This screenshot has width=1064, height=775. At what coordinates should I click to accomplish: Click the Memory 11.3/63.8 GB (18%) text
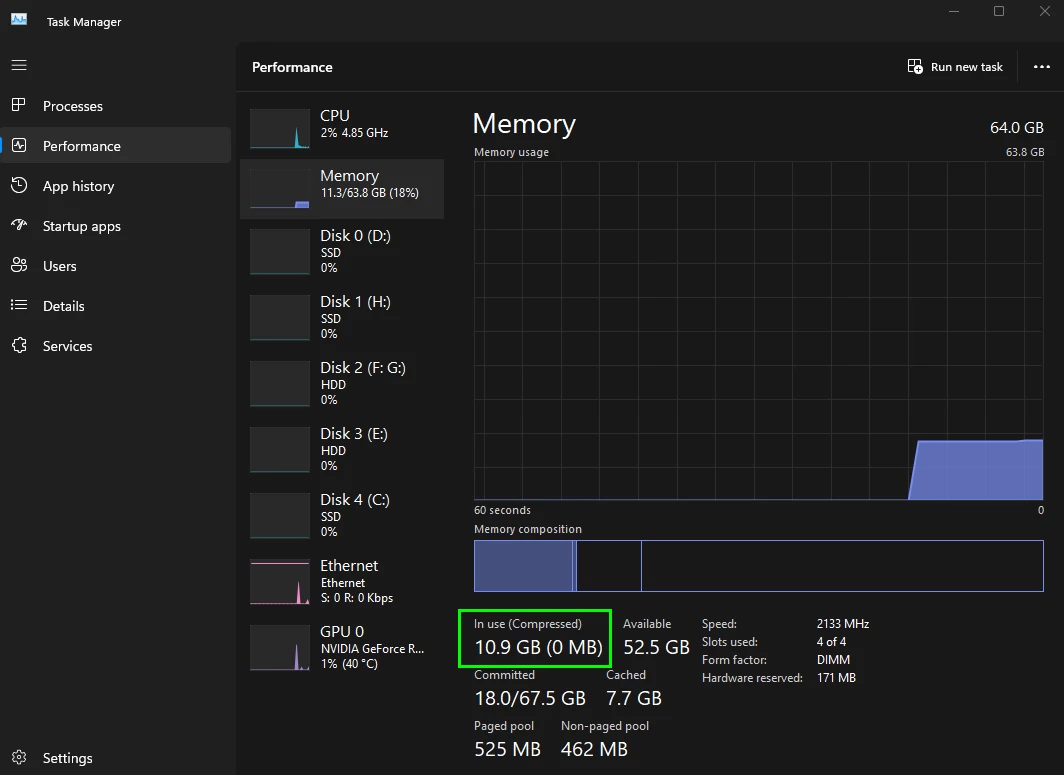(x=369, y=193)
